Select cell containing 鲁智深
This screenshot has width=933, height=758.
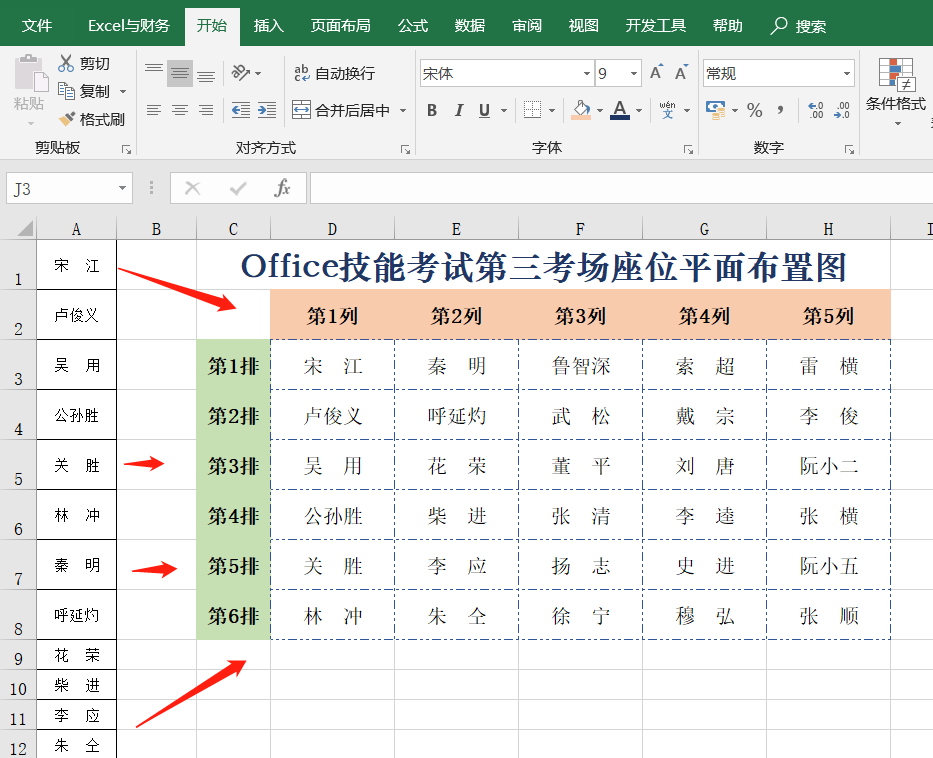pyautogui.click(x=581, y=365)
